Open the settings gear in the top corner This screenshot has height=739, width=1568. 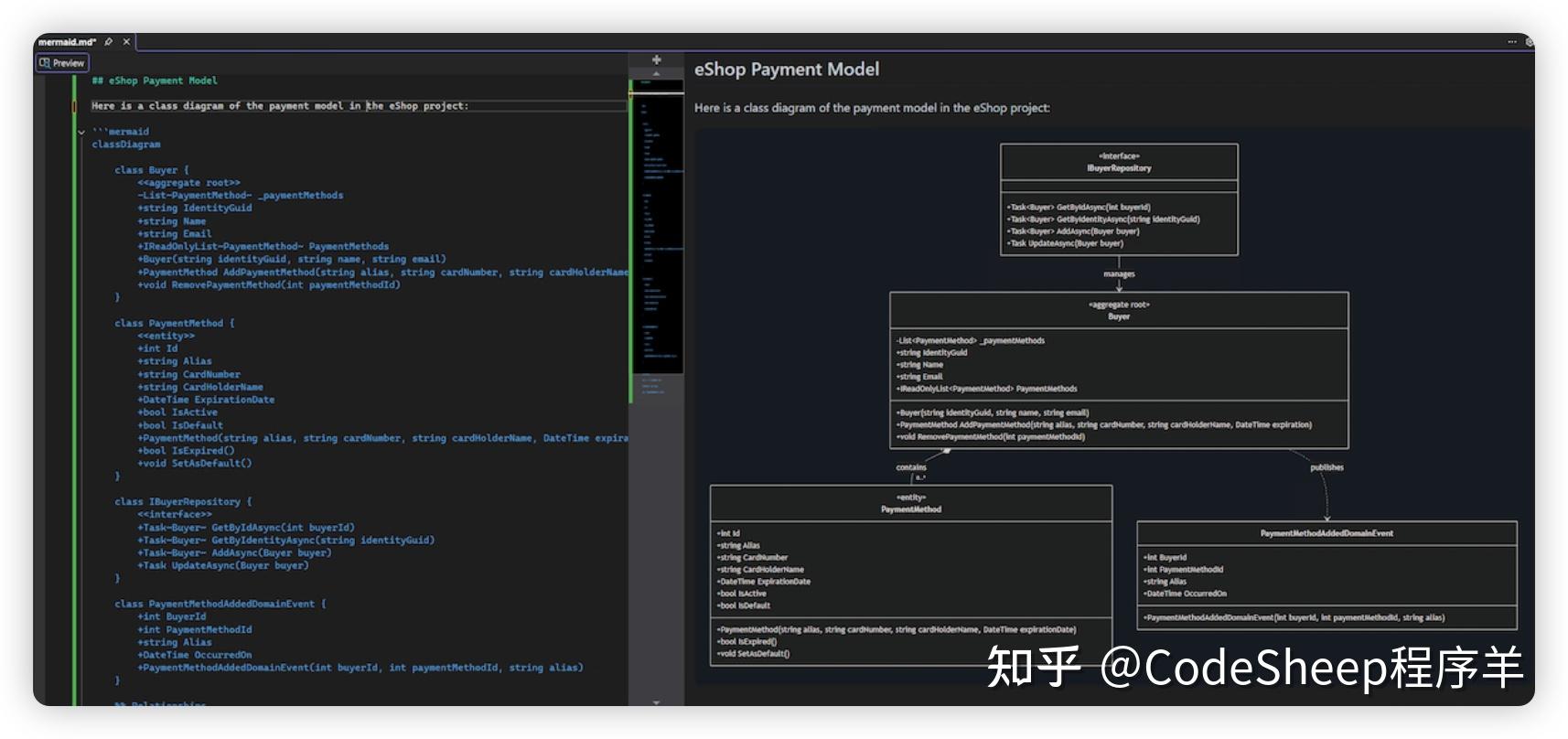pos(1529,42)
